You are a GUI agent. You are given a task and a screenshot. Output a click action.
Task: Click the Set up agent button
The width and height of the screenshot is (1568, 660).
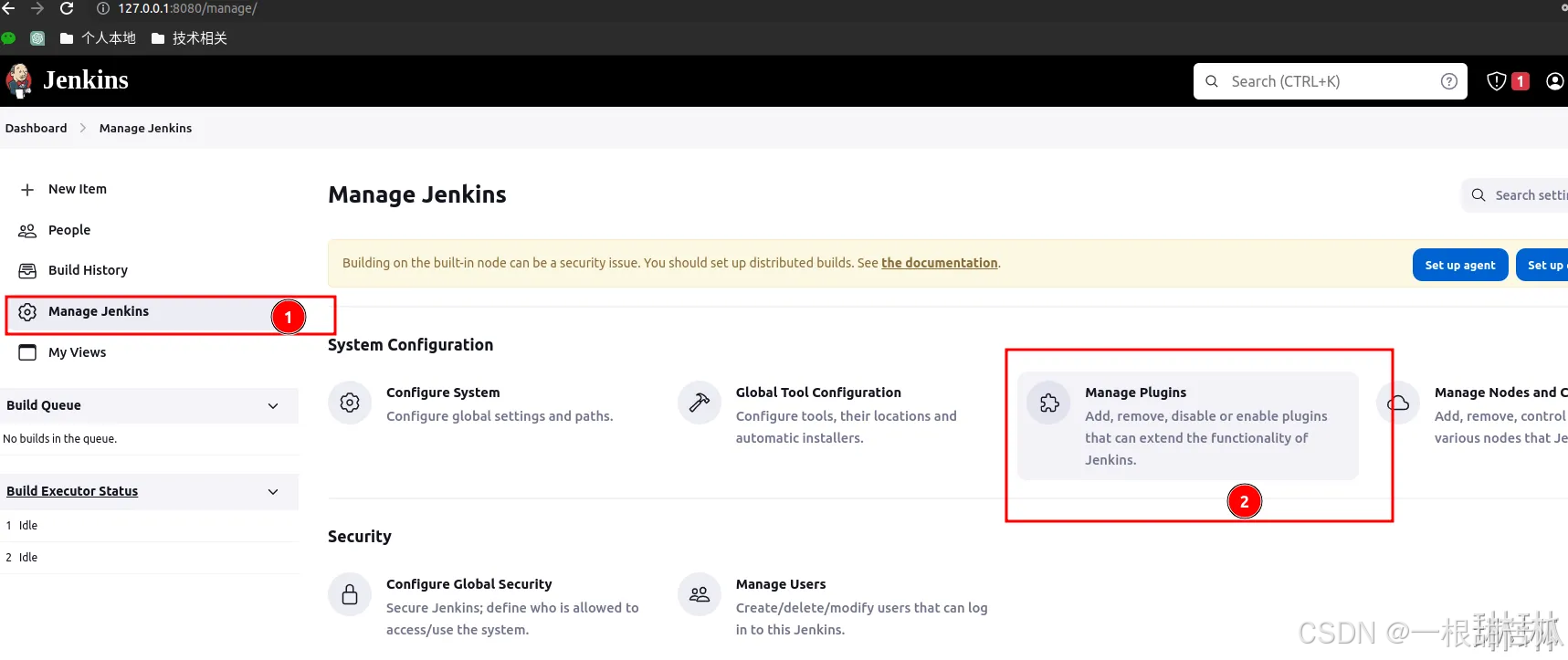(x=1460, y=265)
